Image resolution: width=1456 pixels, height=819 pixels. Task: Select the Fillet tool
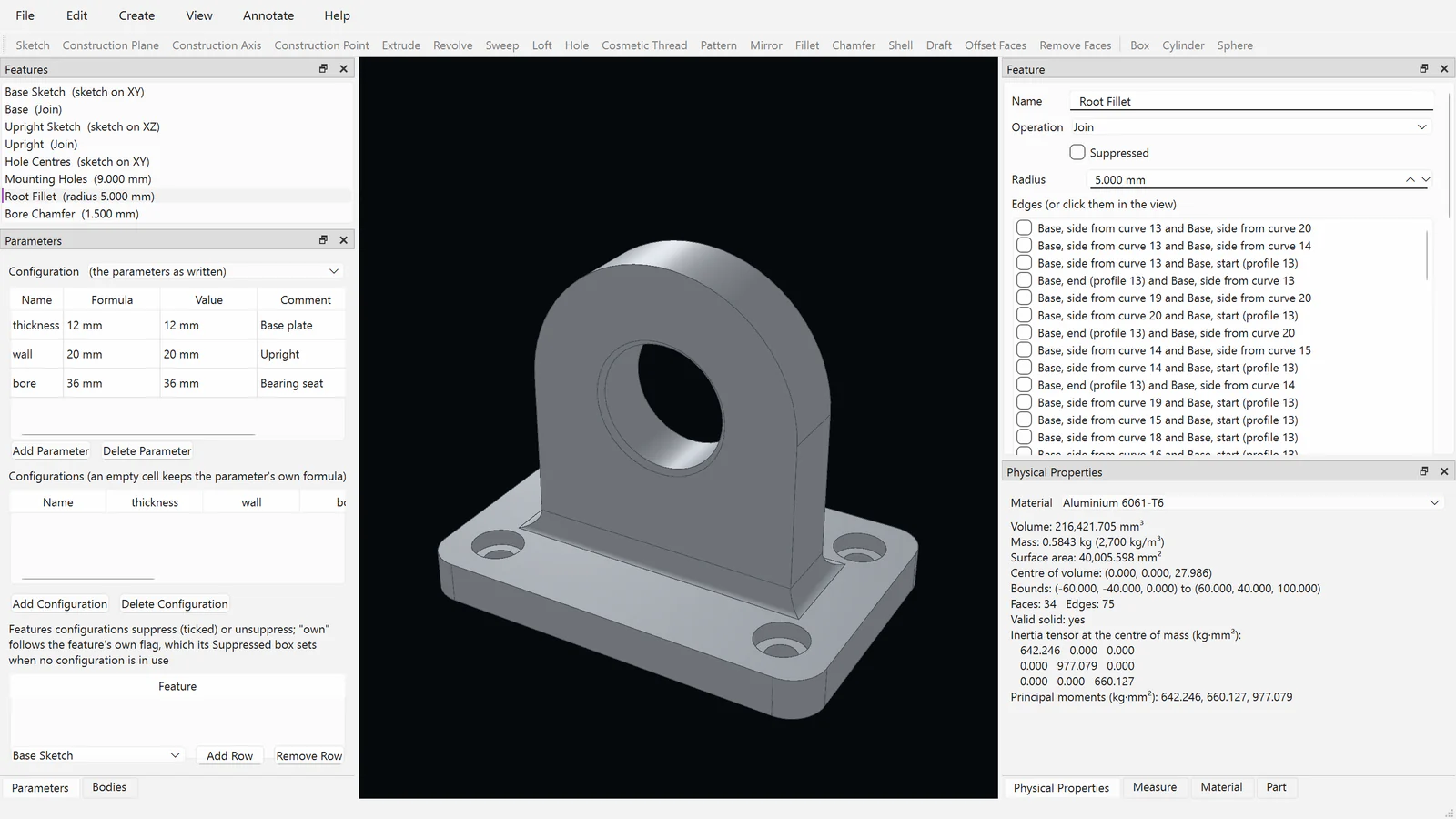(x=807, y=45)
